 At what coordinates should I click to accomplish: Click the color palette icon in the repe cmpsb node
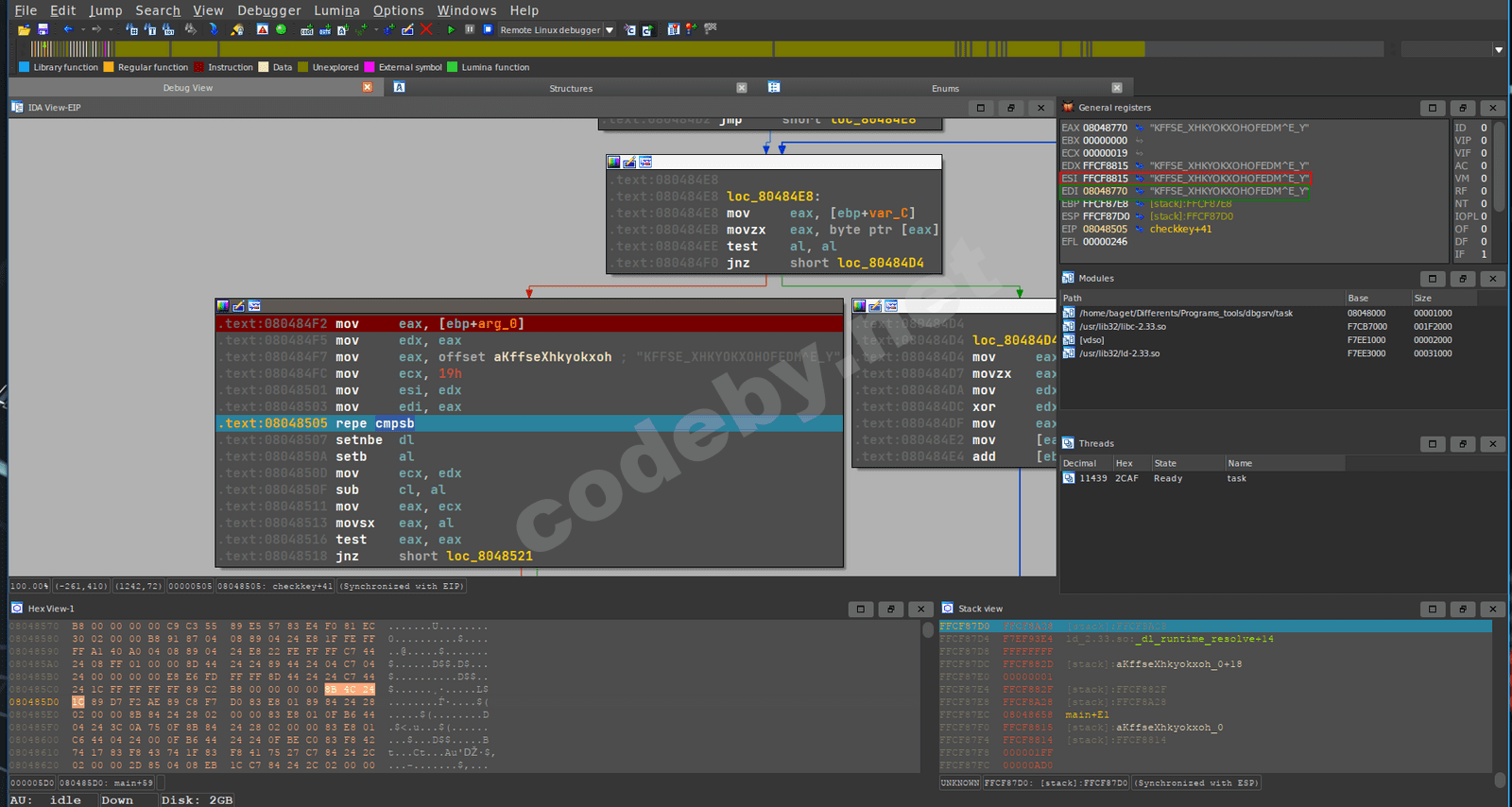tap(223, 306)
